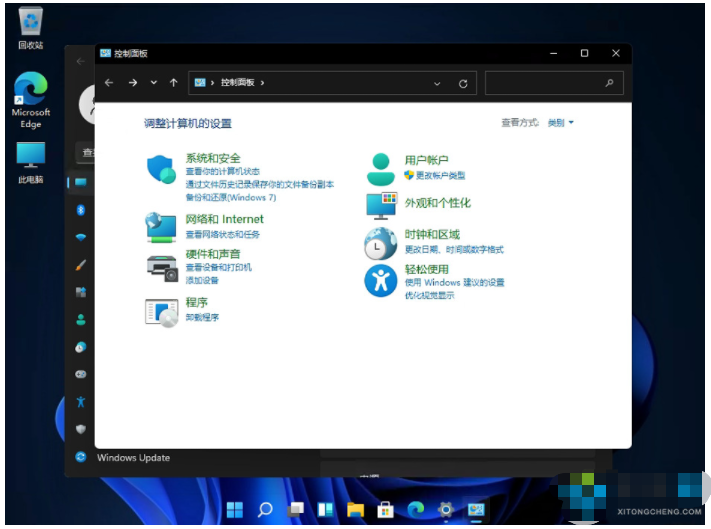Go up one level with up arrow
Viewport: 711px width, 529px height.
click(x=174, y=83)
